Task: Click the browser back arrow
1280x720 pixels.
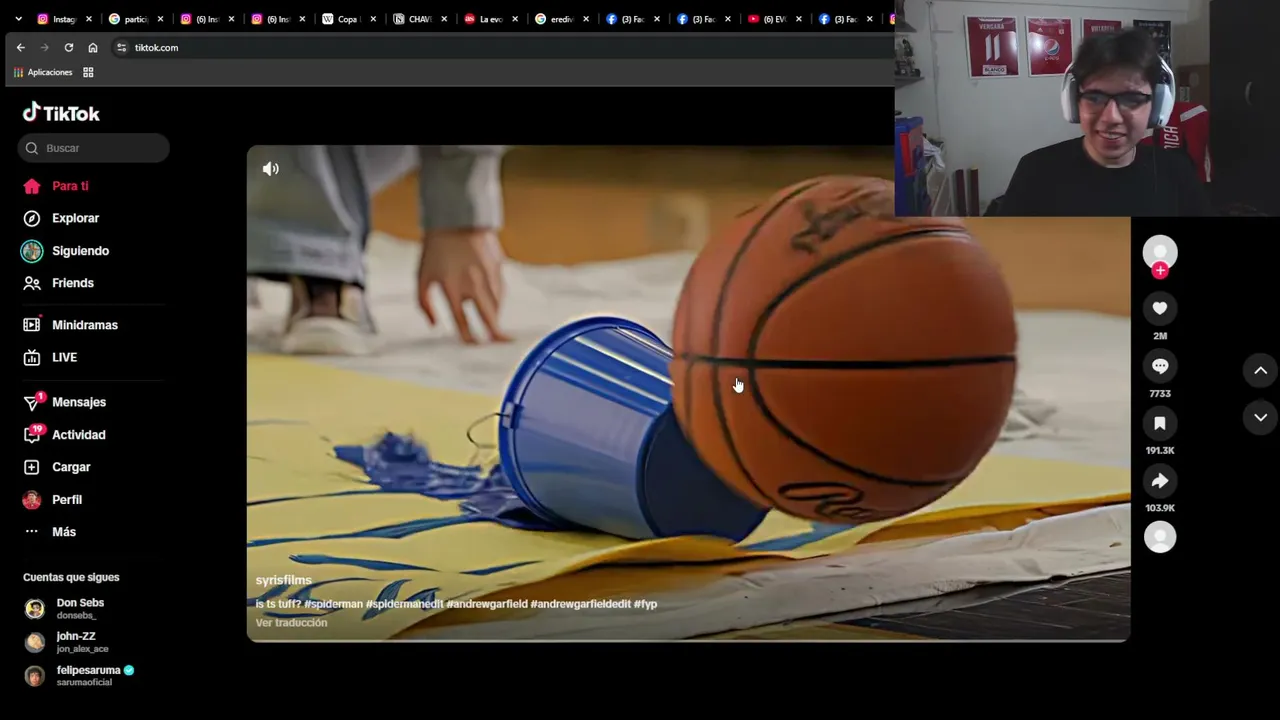Action: pyautogui.click(x=20, y=47)
